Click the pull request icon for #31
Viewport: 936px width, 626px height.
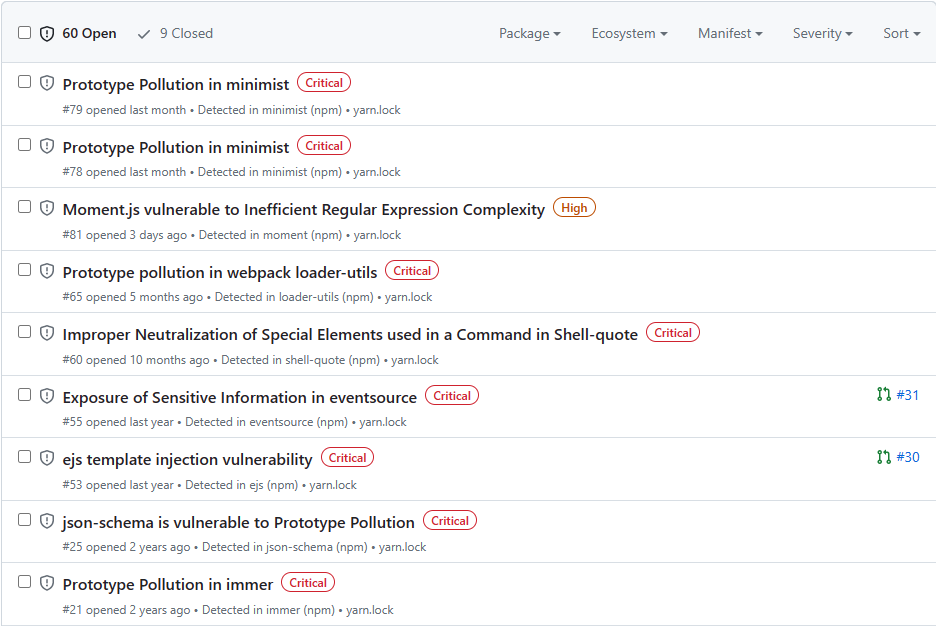pyautogui.click(x=883, y=395)
